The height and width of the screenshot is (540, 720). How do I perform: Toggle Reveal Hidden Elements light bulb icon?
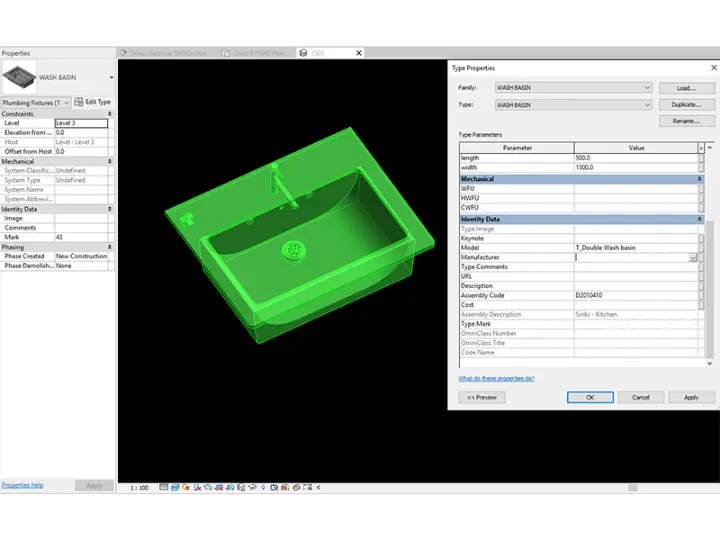tap(263, 487)
